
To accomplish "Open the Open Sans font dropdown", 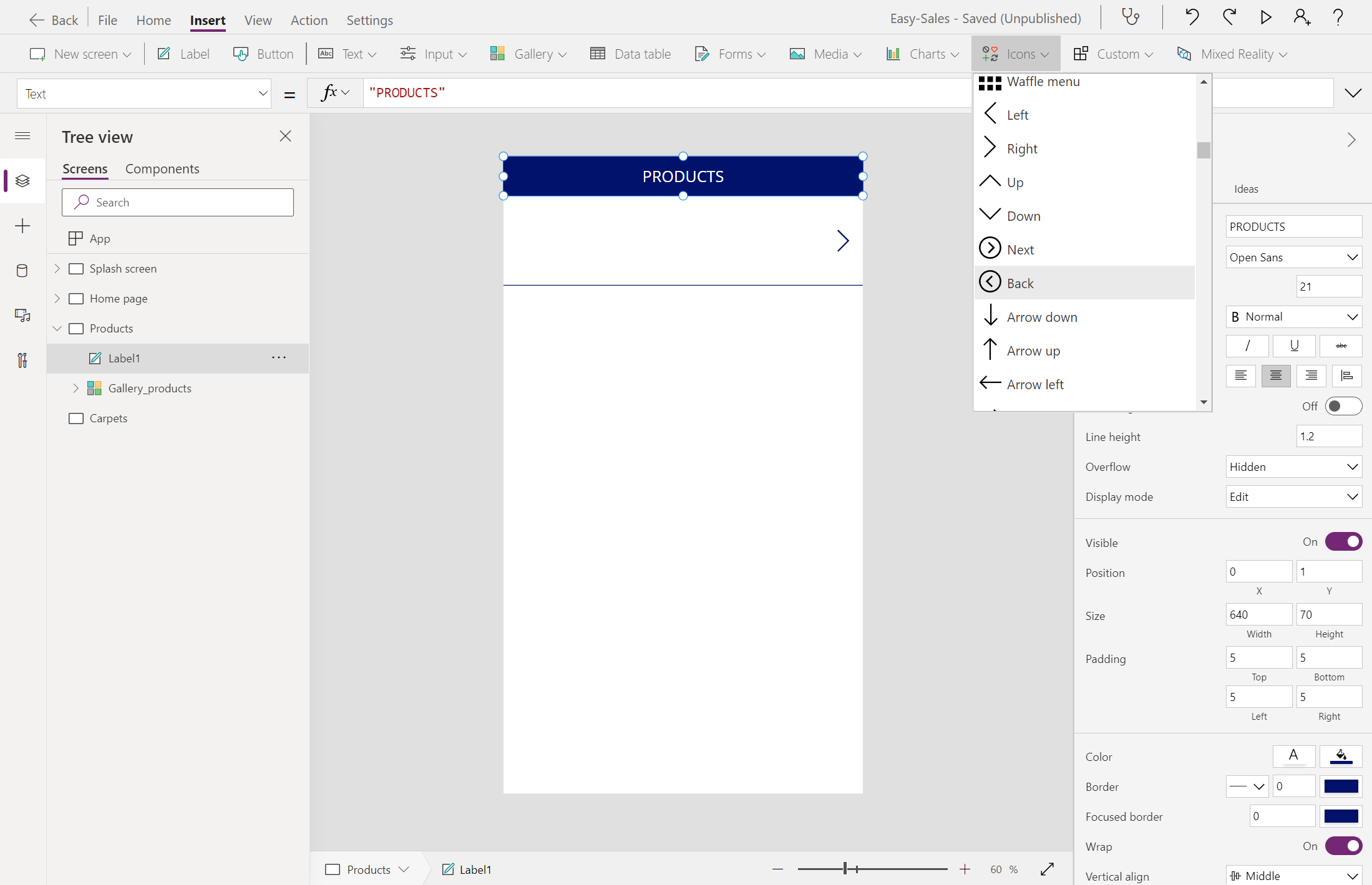I will coord(1293,258).
